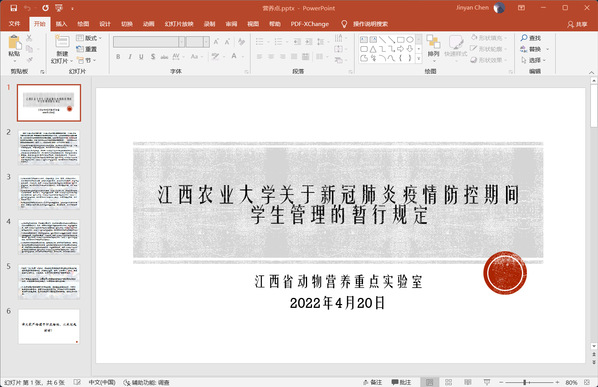The width and height of the screenshot is (598, 387).
Task: Click the New Slide icon
Action: [62, 42]
